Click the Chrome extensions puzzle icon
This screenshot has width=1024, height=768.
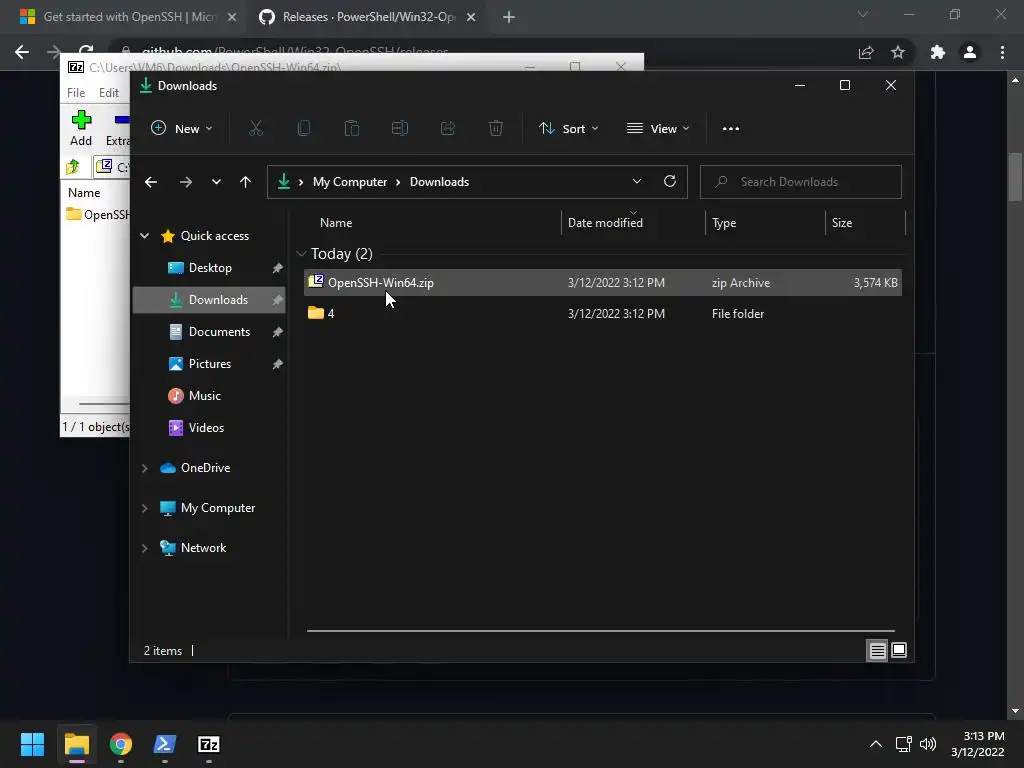[x=938, y=52]
